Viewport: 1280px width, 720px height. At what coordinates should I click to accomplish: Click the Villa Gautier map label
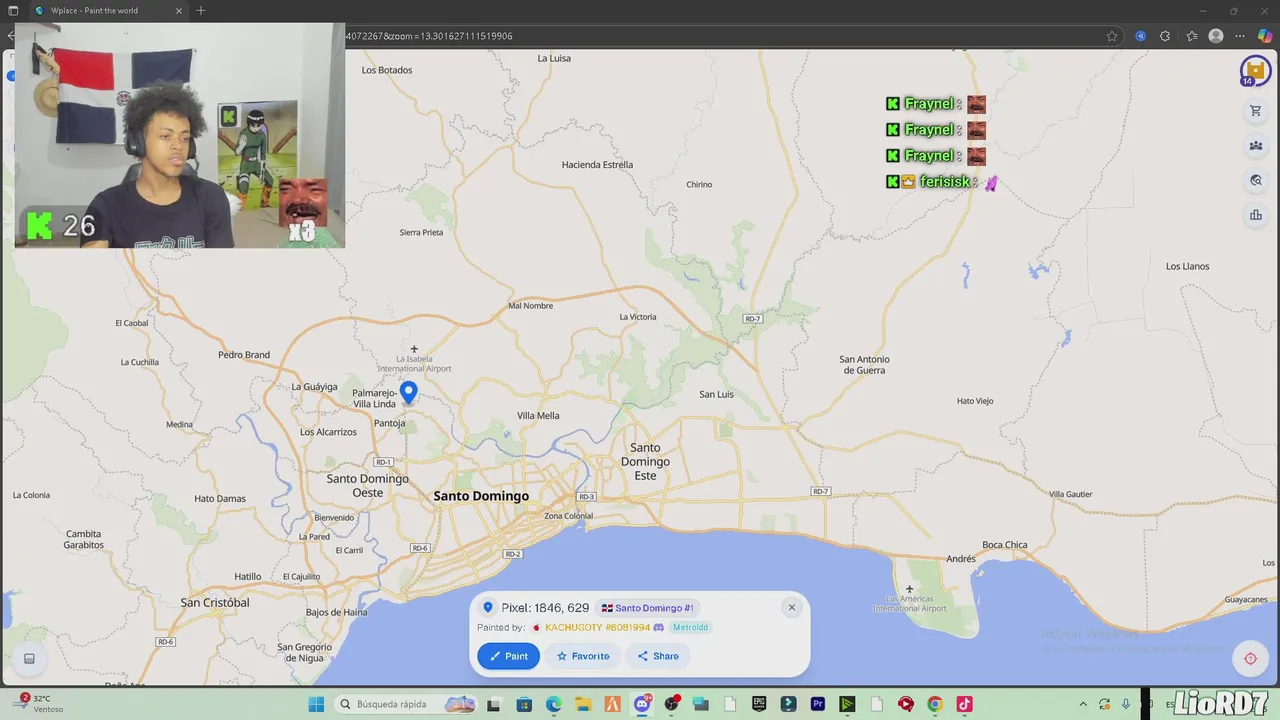point(1071,494)
